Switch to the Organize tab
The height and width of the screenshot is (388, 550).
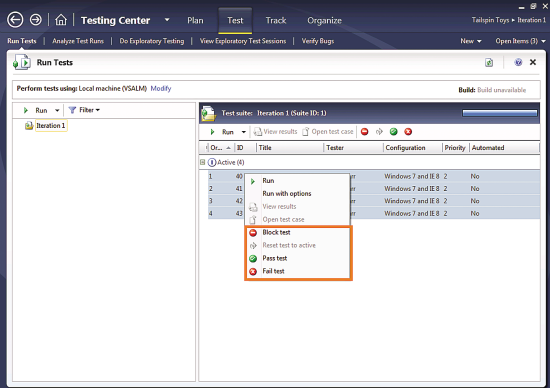tap(324, 21)
